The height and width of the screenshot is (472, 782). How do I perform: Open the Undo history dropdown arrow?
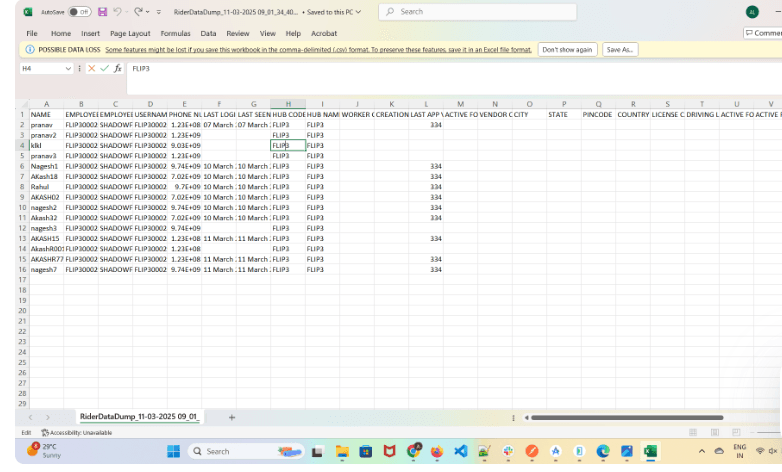[x=126, y=12]
